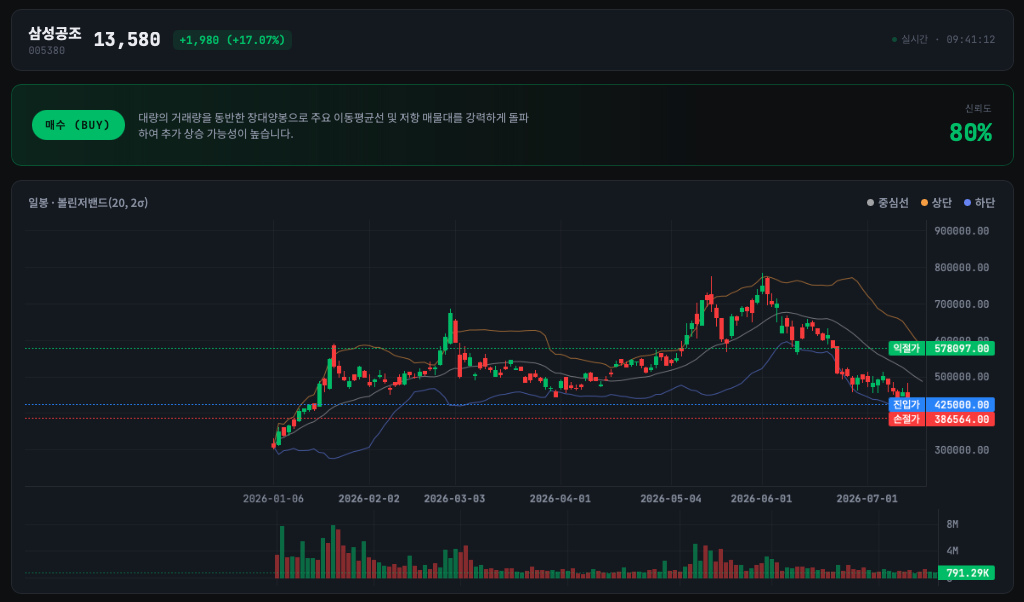Click the 2026-04-01 date axis label
The height and width of the screenshot is (602, 1024).
560,499
